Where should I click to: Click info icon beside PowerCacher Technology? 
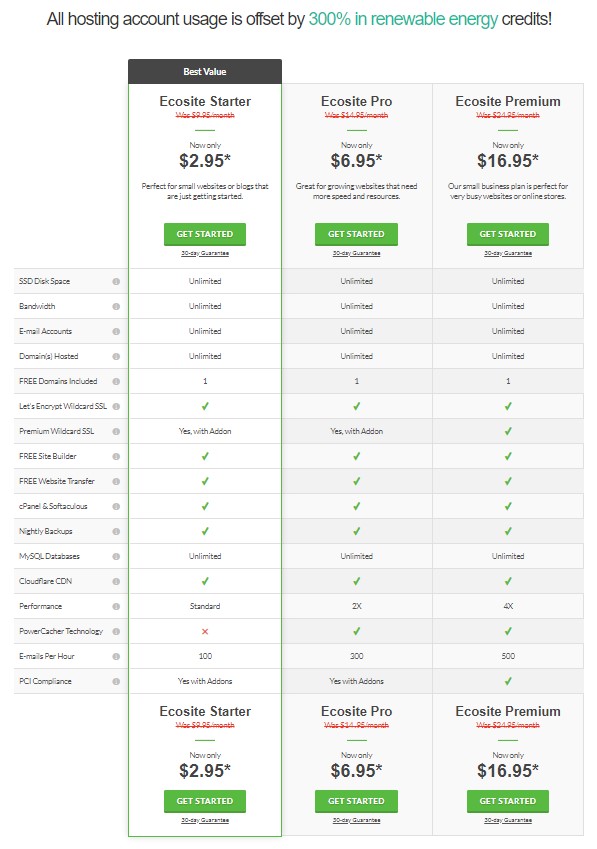pos(116,631)
